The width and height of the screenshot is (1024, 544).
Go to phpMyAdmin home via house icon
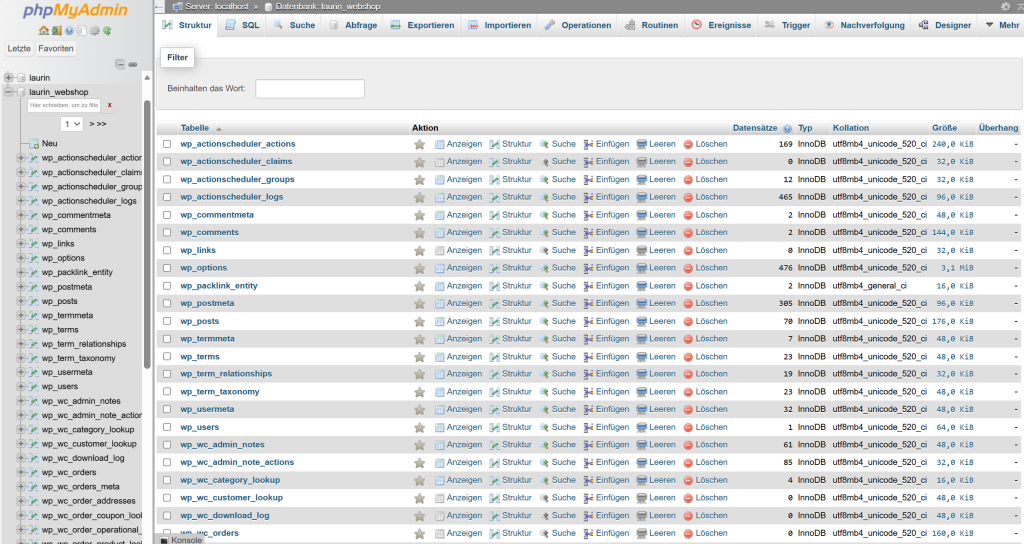tap(44, 31)
